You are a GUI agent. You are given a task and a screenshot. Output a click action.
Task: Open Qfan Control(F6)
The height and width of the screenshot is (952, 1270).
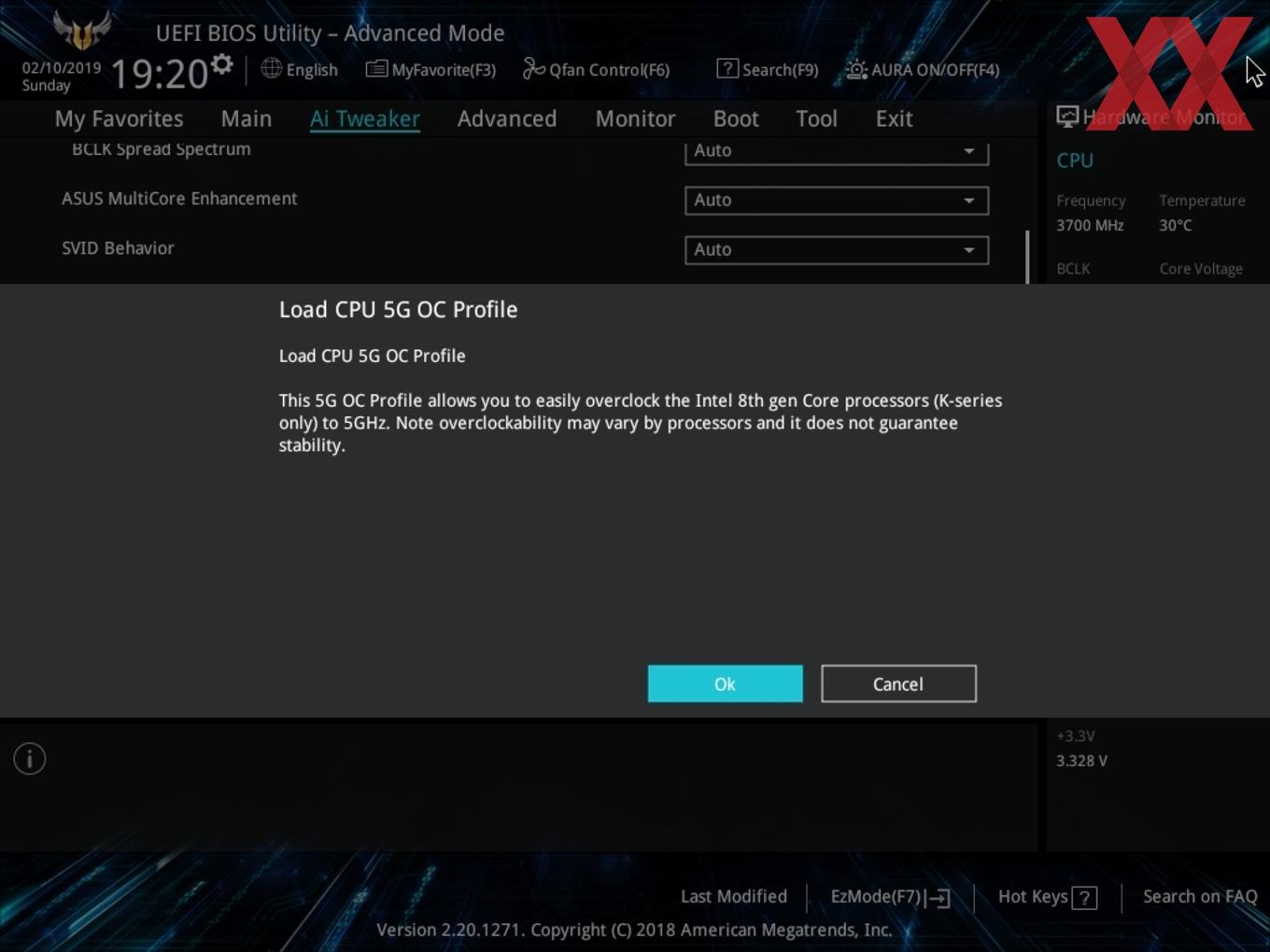(596, 69)
